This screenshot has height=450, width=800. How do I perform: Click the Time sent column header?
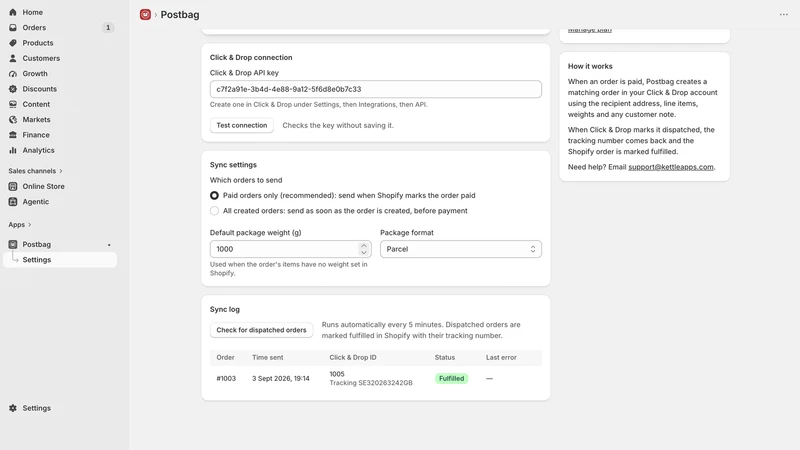click(267, 358)
